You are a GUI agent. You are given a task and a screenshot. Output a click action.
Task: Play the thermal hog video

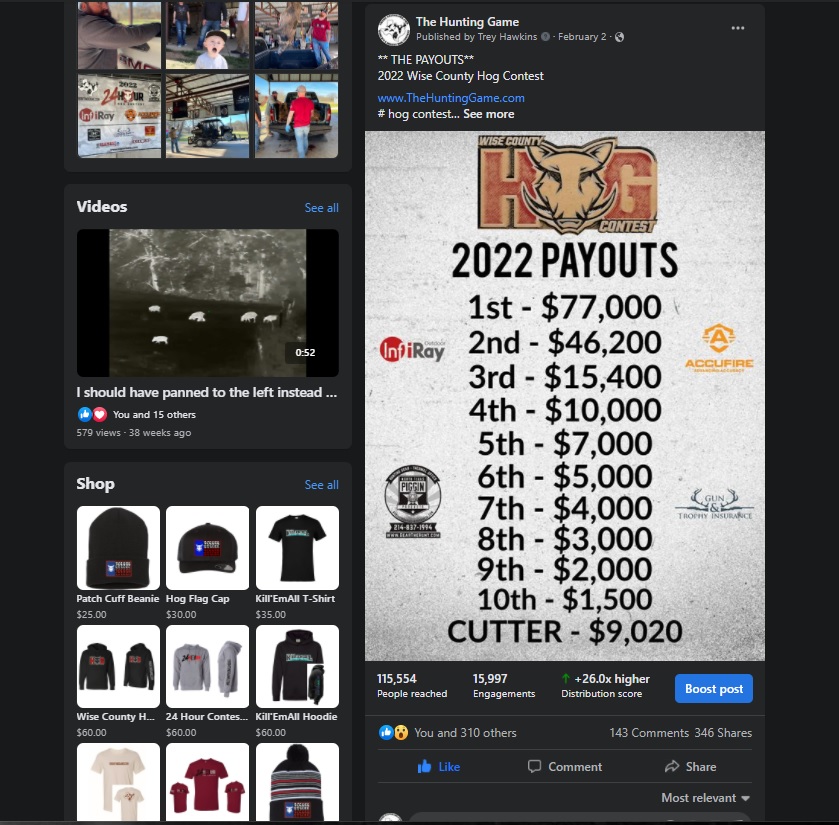pos(208,303)
